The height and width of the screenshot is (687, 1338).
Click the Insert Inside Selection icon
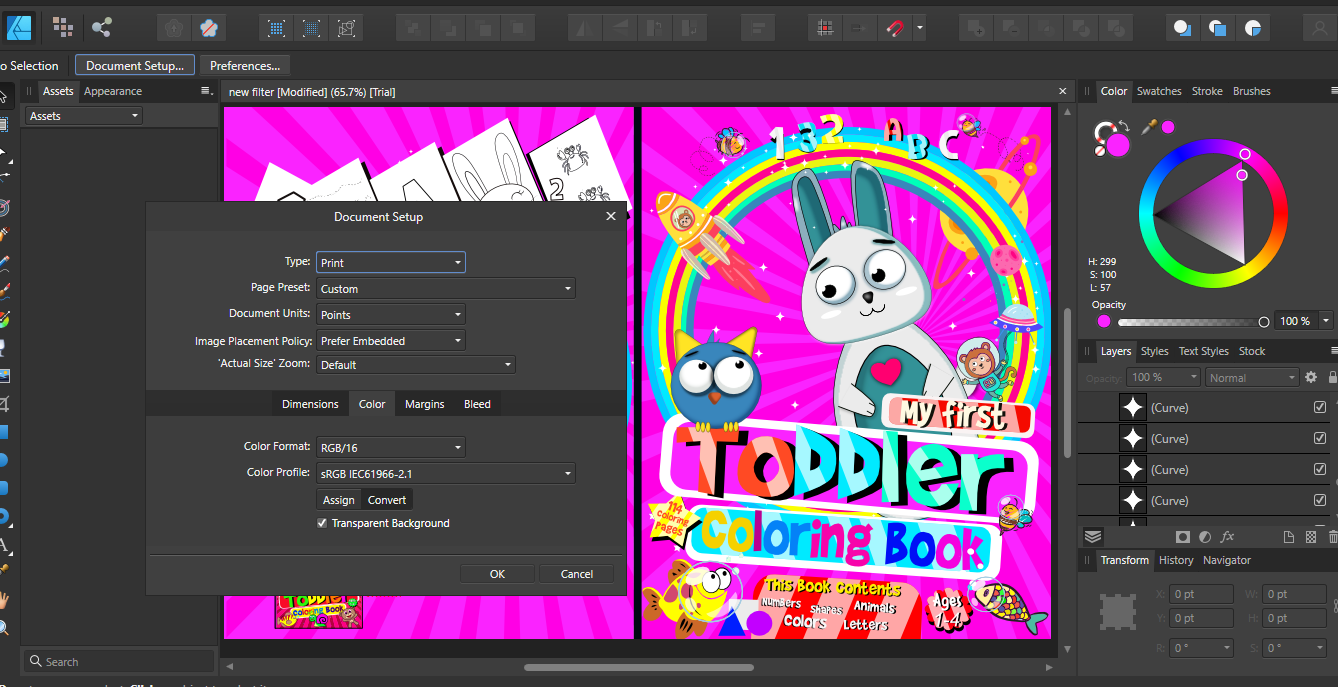point(1252,28)
